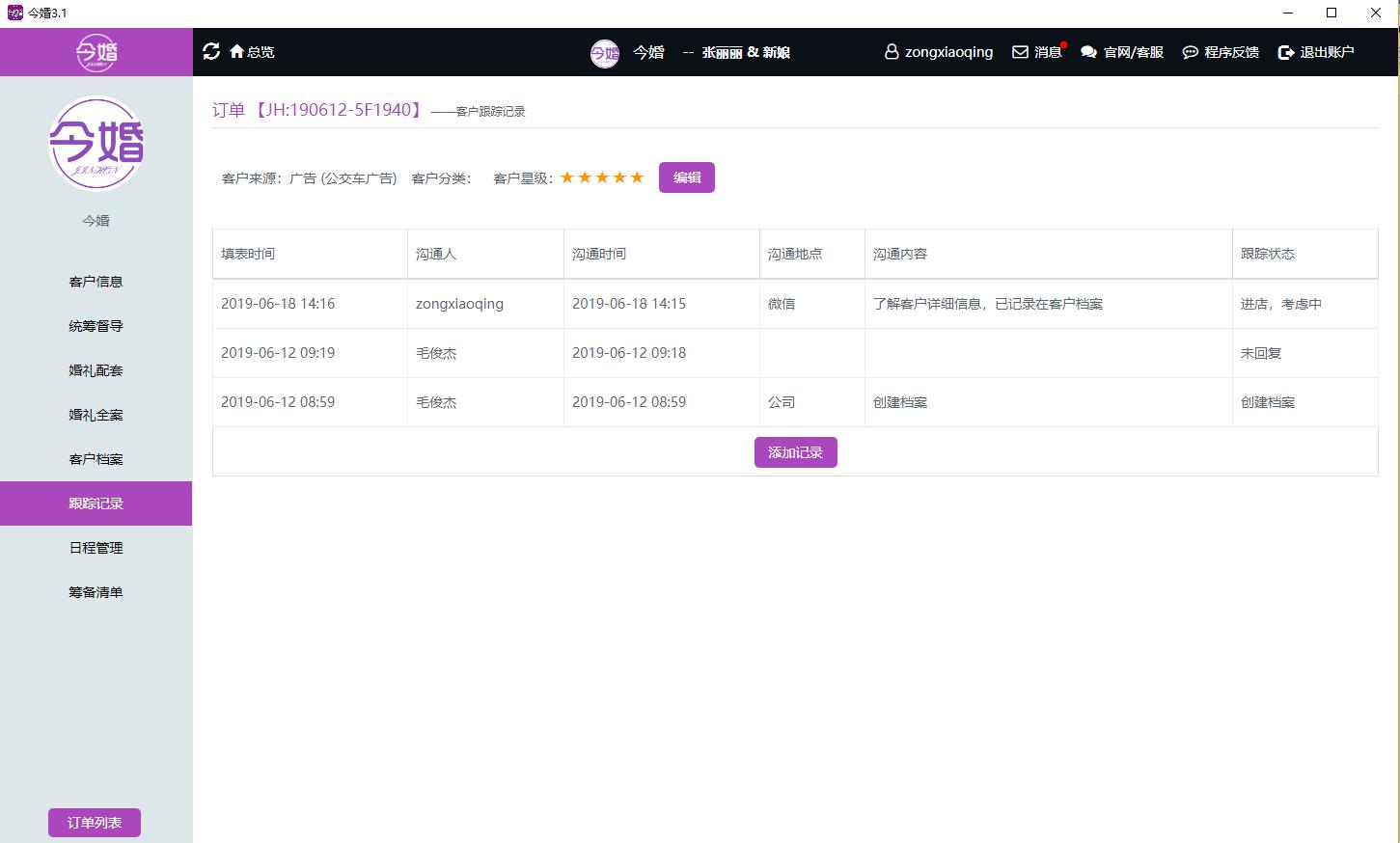This screenshot has height=843, width=1400.
Task: Open 日程管理 from the sidebar
Action: coord(95,547)
